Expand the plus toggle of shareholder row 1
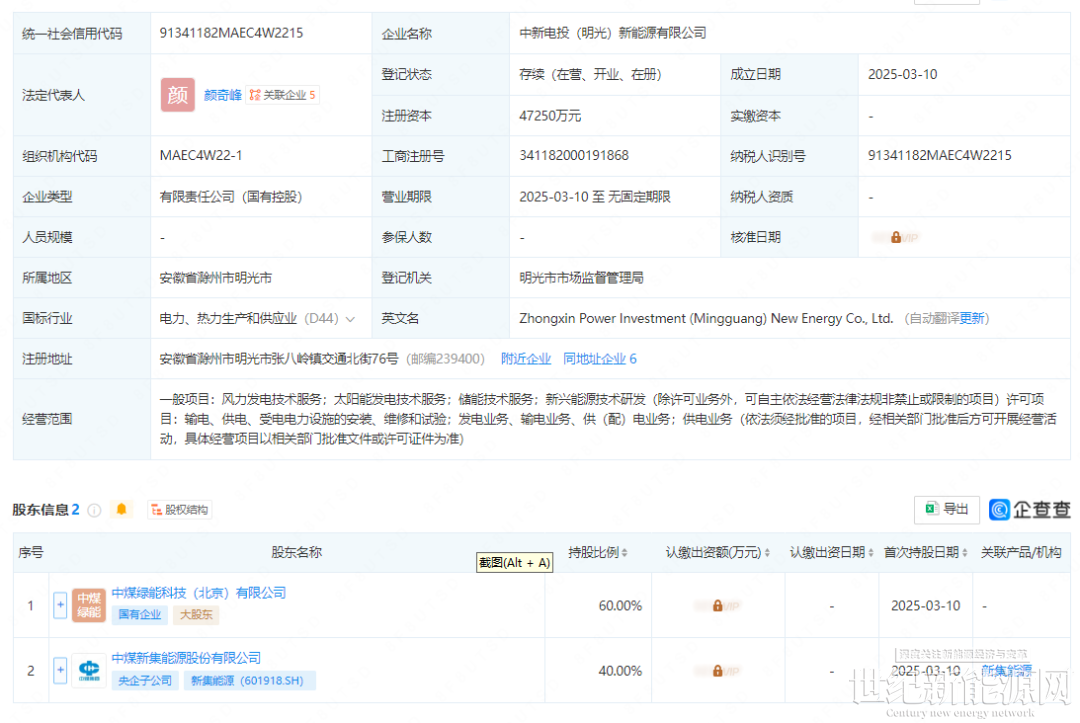Screen dimensions: 1080x723 pos(60,605)
